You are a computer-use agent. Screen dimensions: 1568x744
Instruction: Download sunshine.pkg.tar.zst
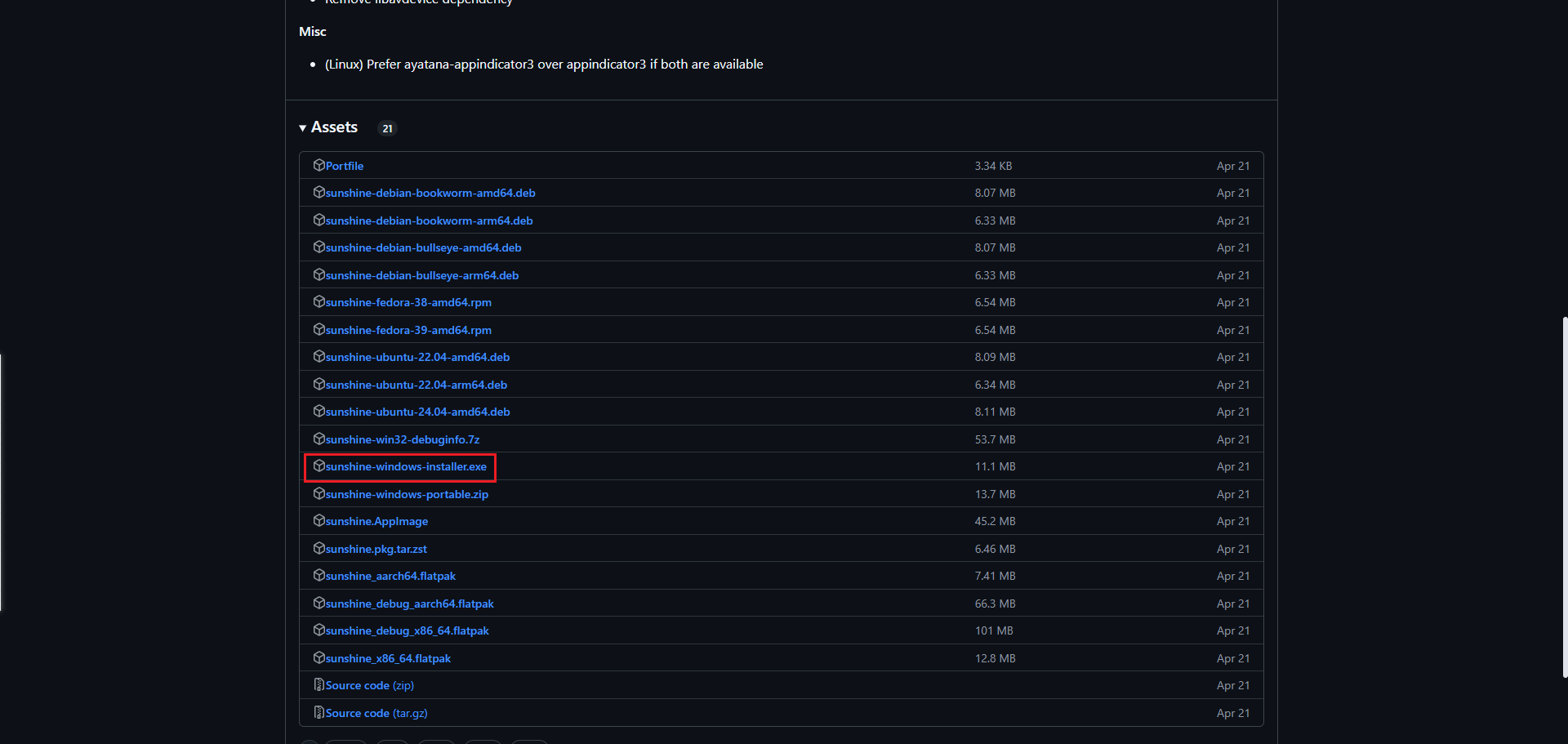[376, 549]
